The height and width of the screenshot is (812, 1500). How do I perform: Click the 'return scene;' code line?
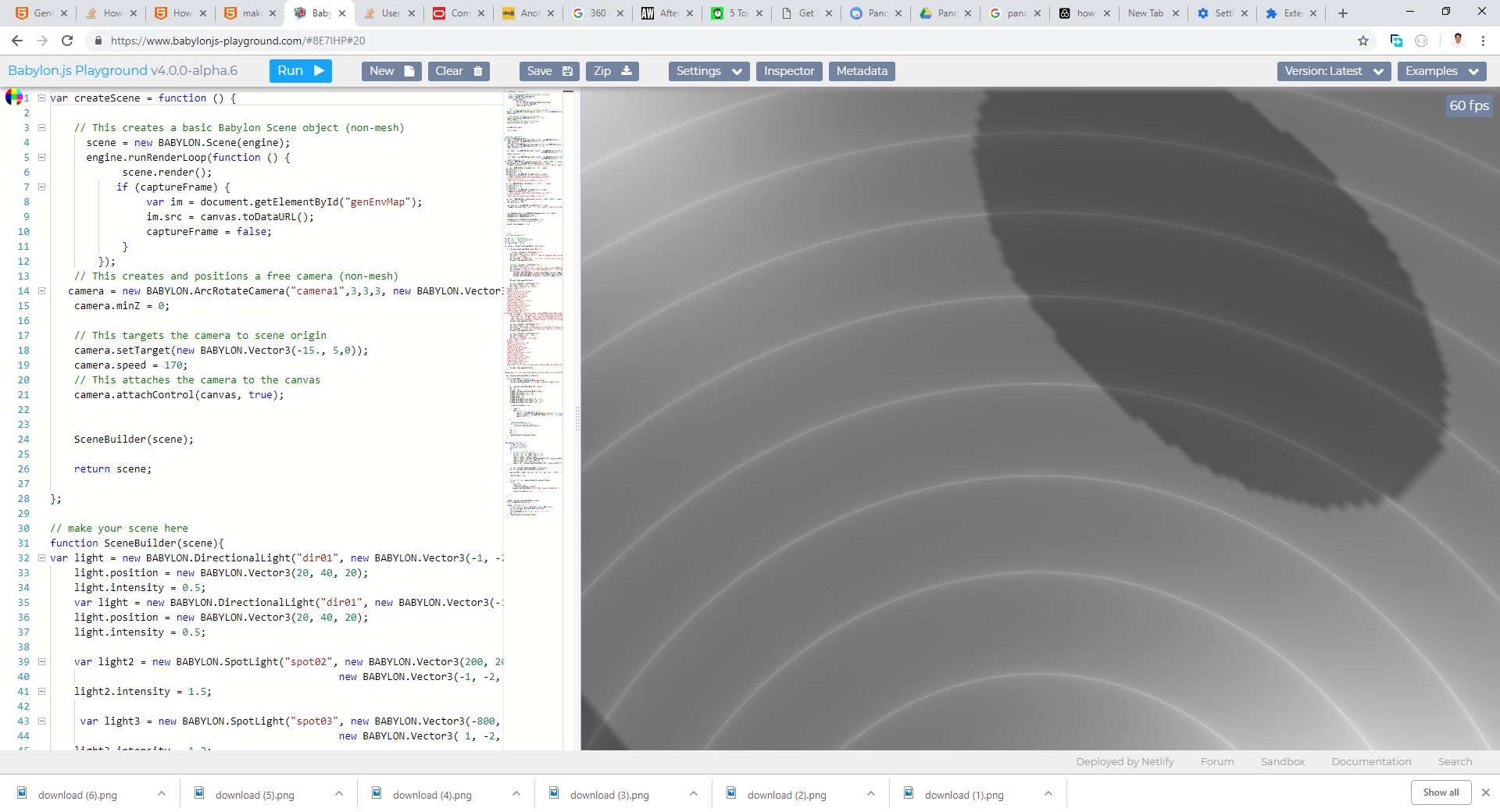(112, 469)
